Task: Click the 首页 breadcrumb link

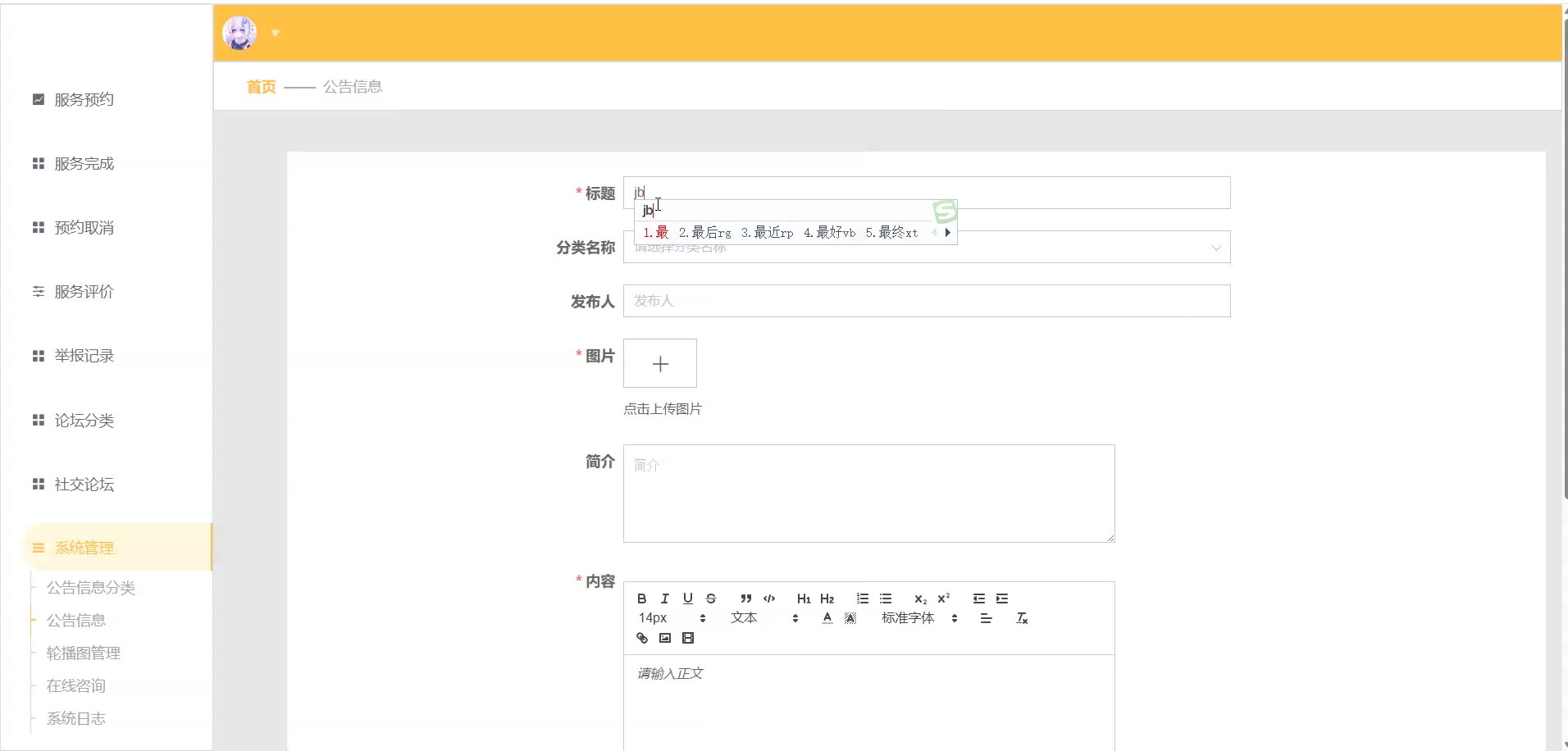Action: click(x=261, y=87)
